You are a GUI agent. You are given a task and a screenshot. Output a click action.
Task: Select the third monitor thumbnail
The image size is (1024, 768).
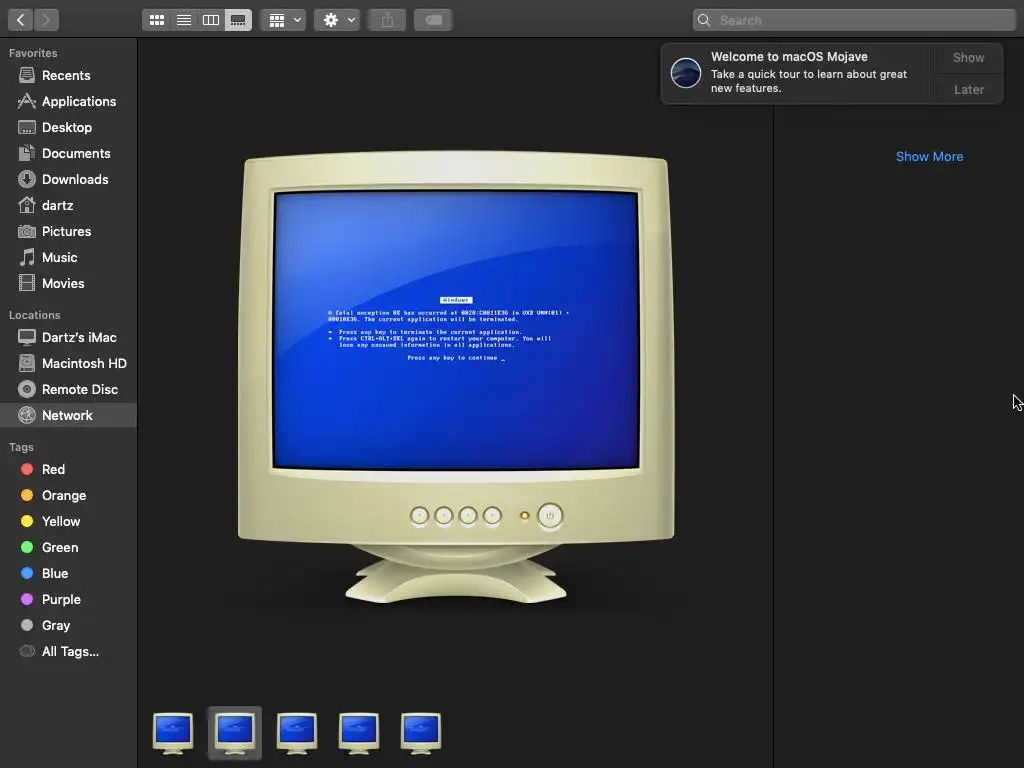coord(297,733)
